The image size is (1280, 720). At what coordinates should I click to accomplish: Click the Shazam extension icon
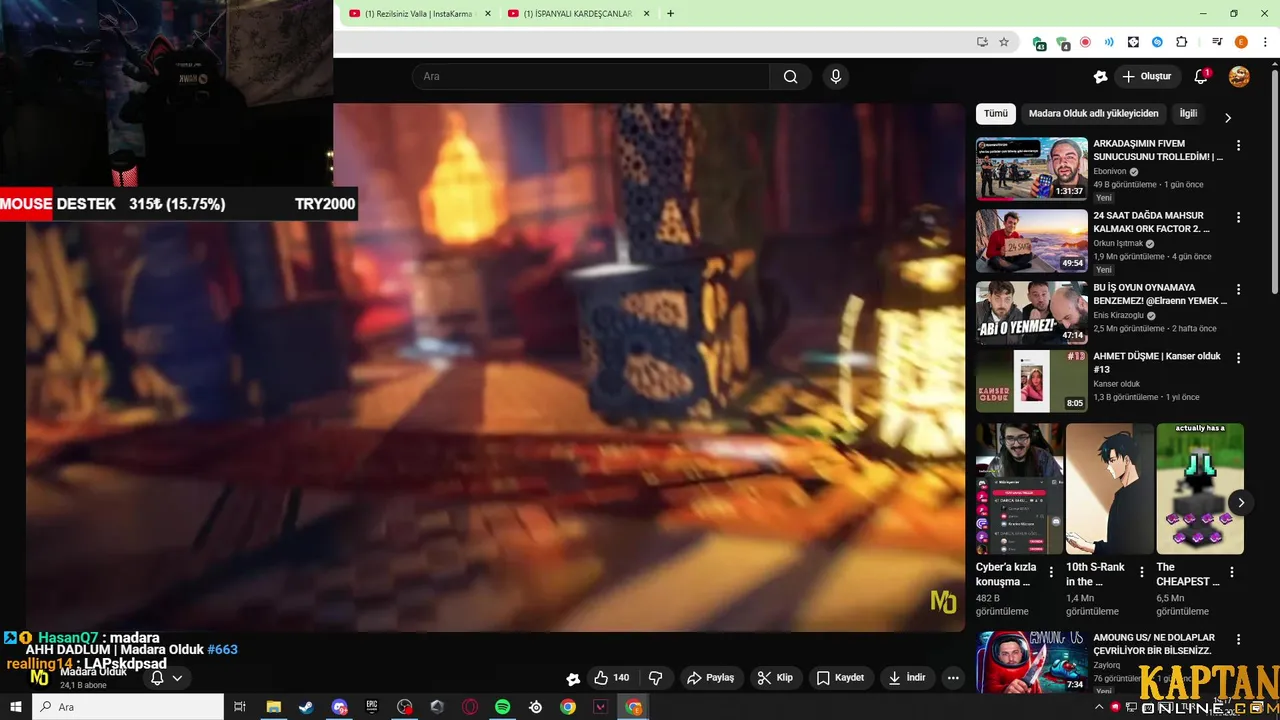pyautogui.click(x=1157, y=42)
